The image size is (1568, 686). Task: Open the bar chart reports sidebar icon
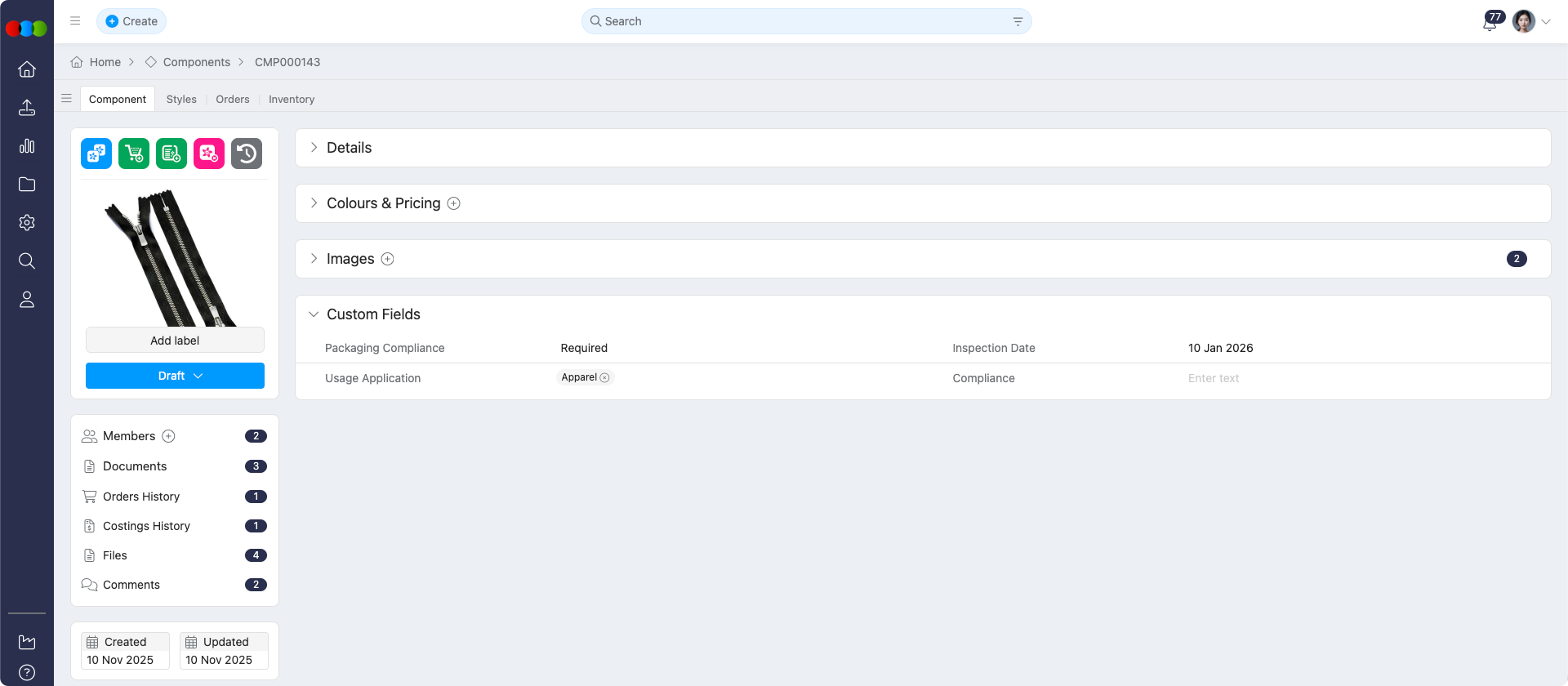click(27, 146)
